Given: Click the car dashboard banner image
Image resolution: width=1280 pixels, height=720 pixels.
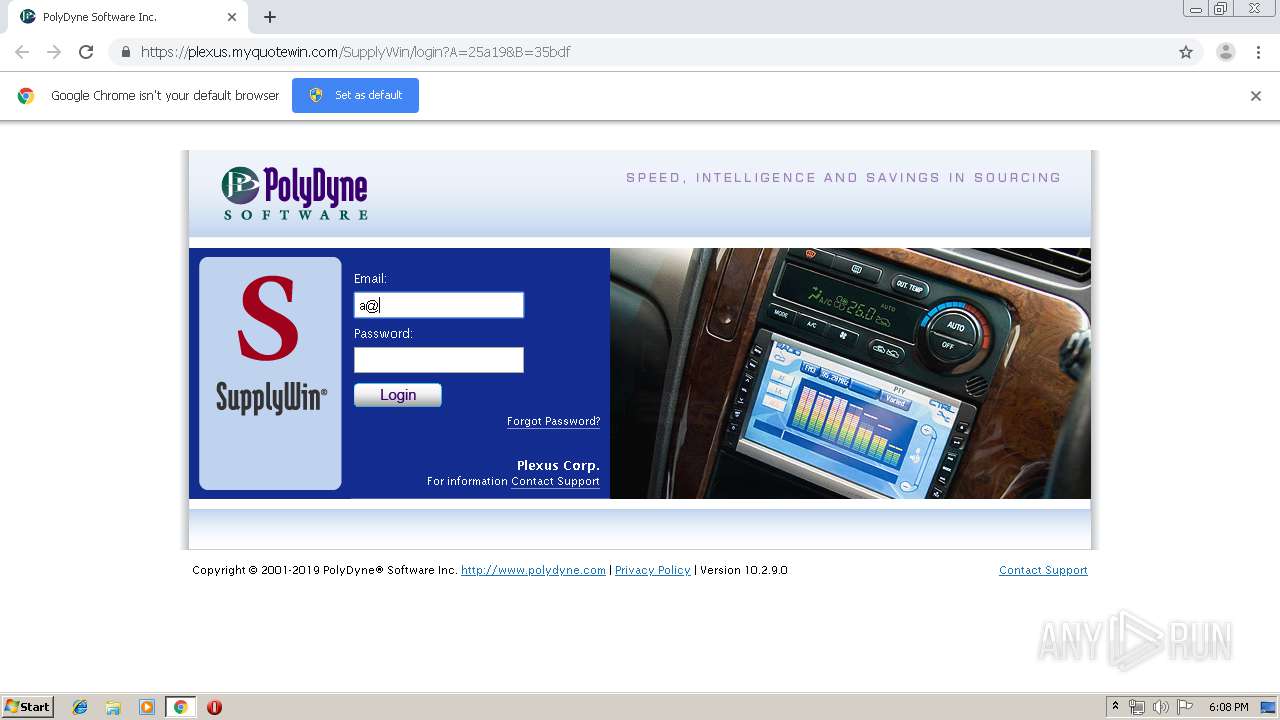Looking at the screenshot, I should [850, 373].
